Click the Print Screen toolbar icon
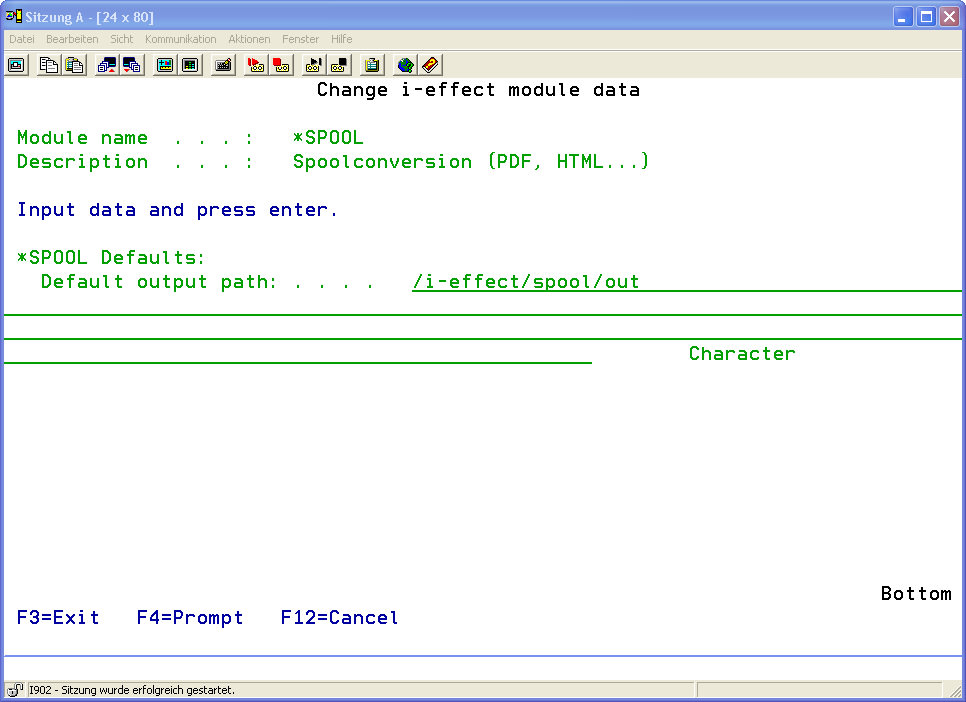Viewport: 966px width, 702px height. (x=16, y=65)
